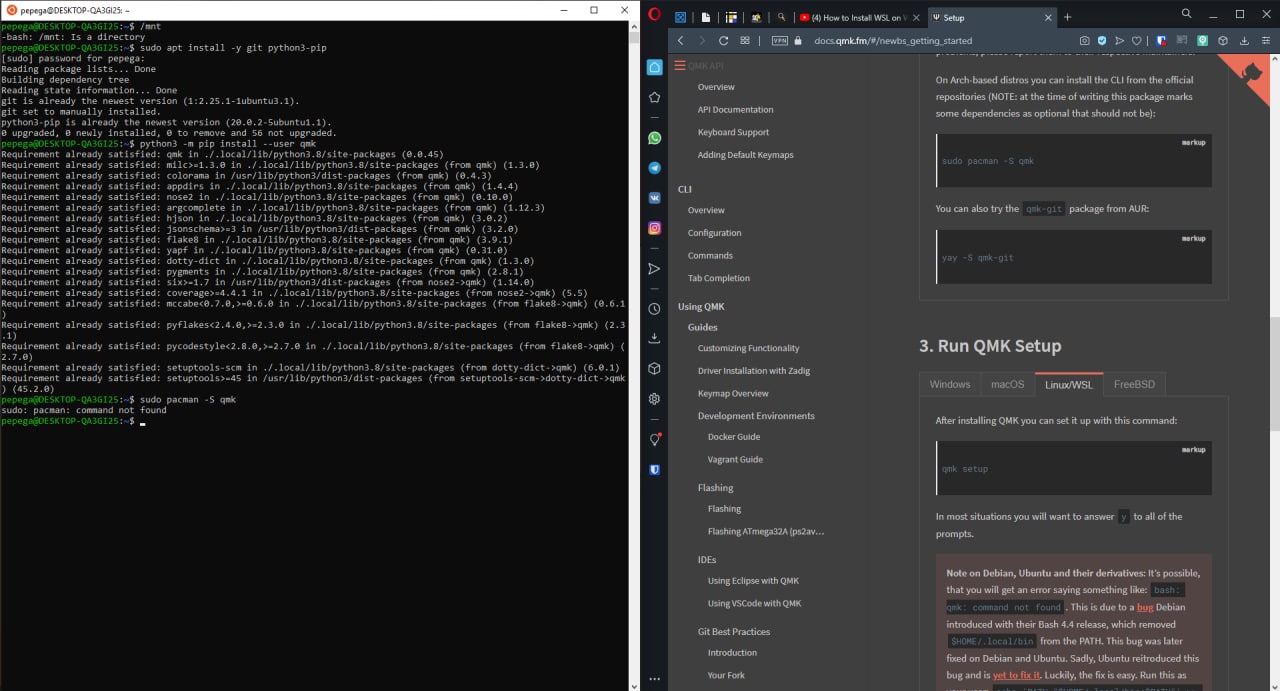The width and height of the screenshot is (1280, 691).
Task: Open Docker Guide link
Action: (734, 437)
